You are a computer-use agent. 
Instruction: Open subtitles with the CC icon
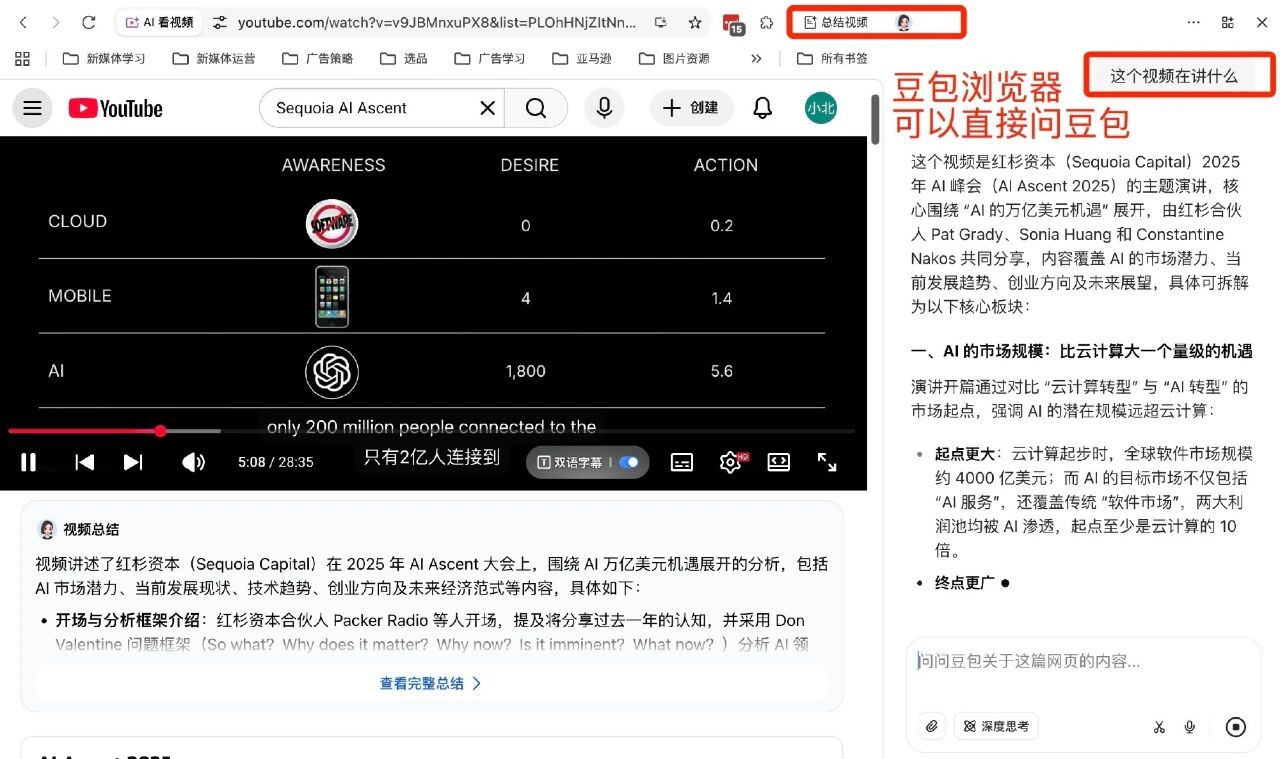click(x=681, y=462)
